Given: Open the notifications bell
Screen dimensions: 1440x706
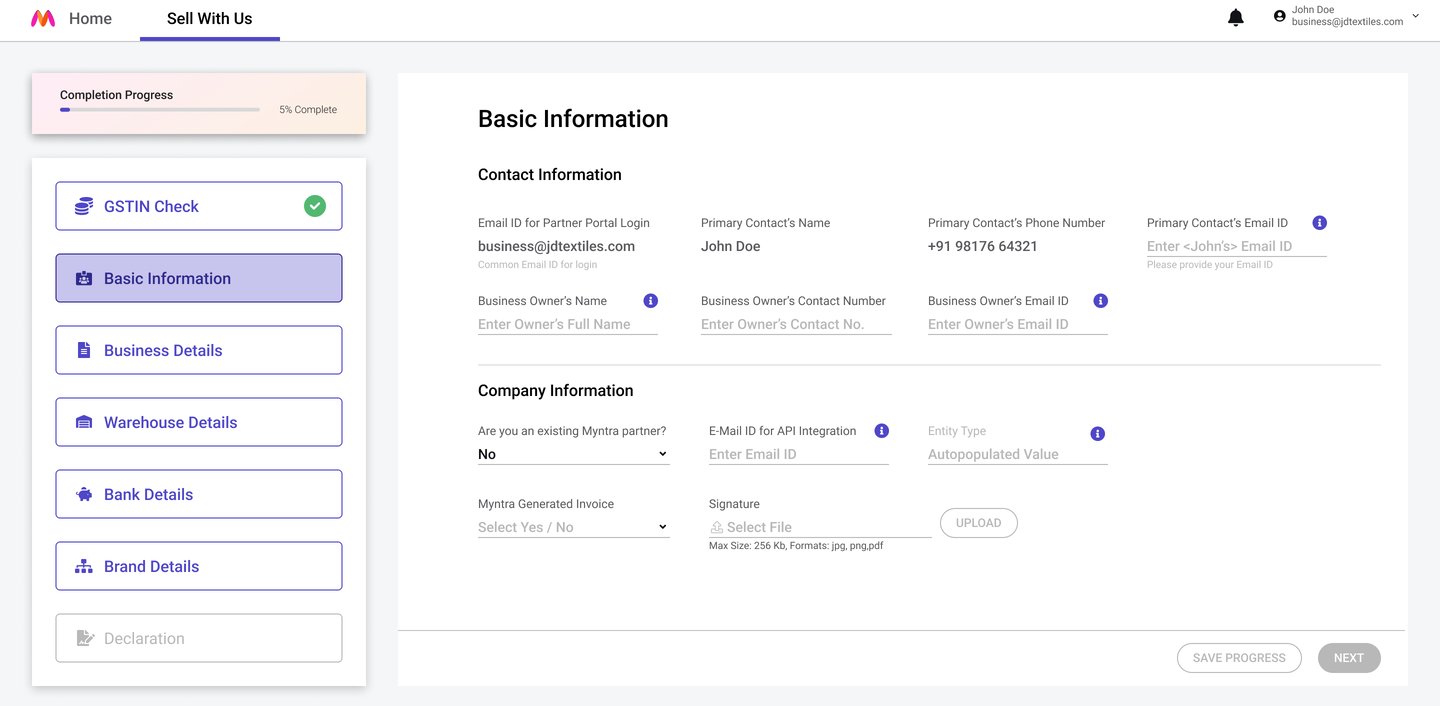Looking at the screenshot, I should tap(1236, 18).
